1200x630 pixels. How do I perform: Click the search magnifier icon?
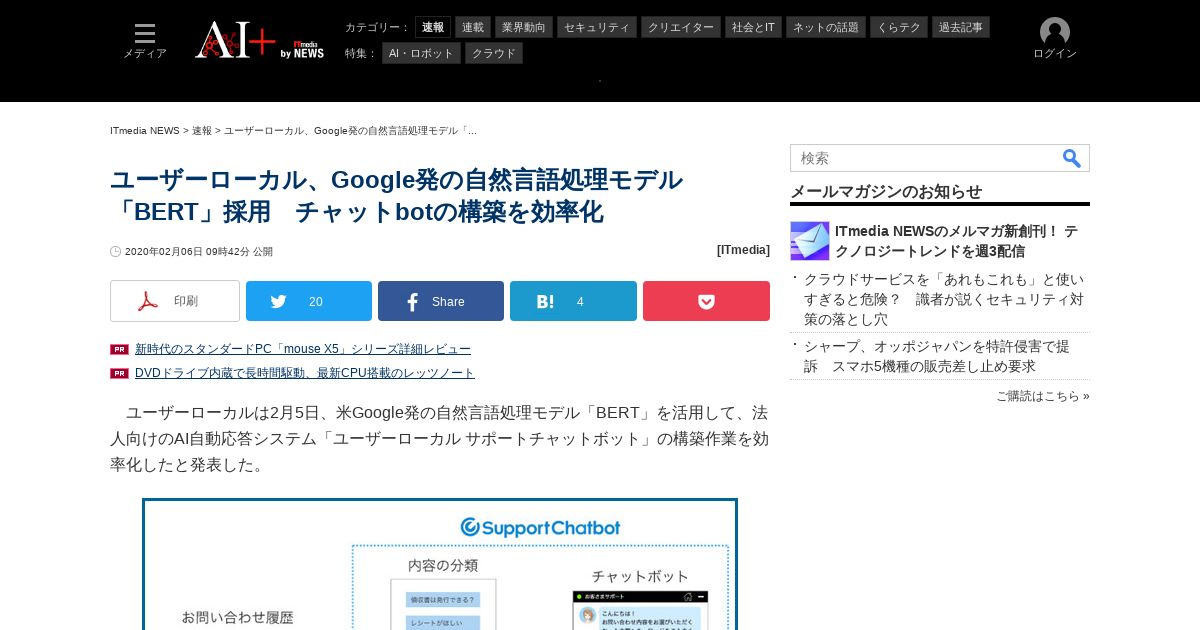click(x=1072, y=158)
